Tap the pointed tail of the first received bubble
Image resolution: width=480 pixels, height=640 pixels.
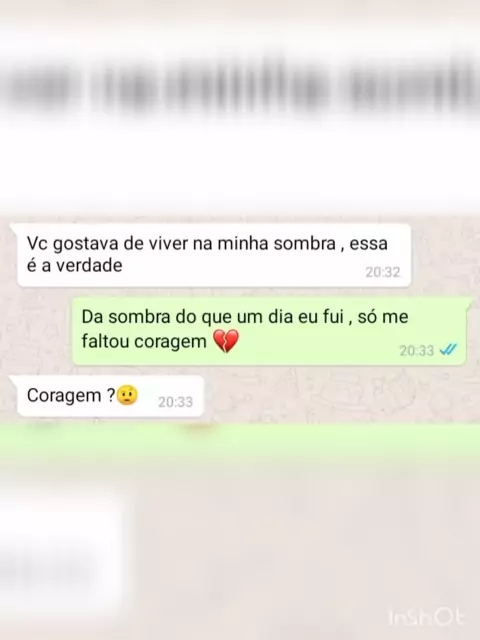[x=13, y=228]
